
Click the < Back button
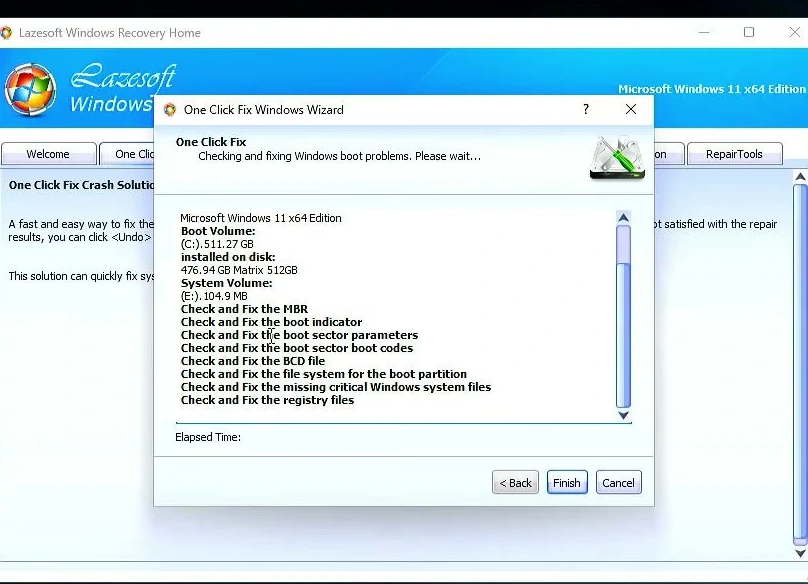[x=515, y=482]
